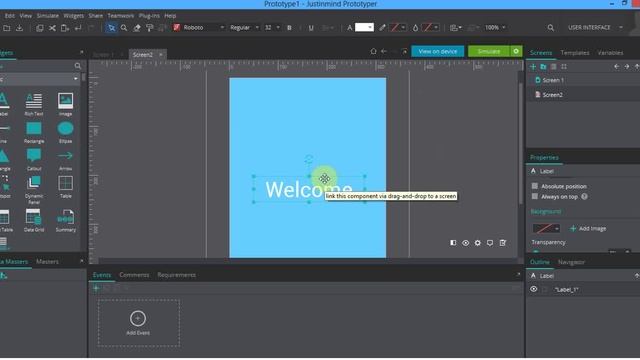Toggle bold formatting
Viewport: 640px width, 360px height.
click(289, 28)
